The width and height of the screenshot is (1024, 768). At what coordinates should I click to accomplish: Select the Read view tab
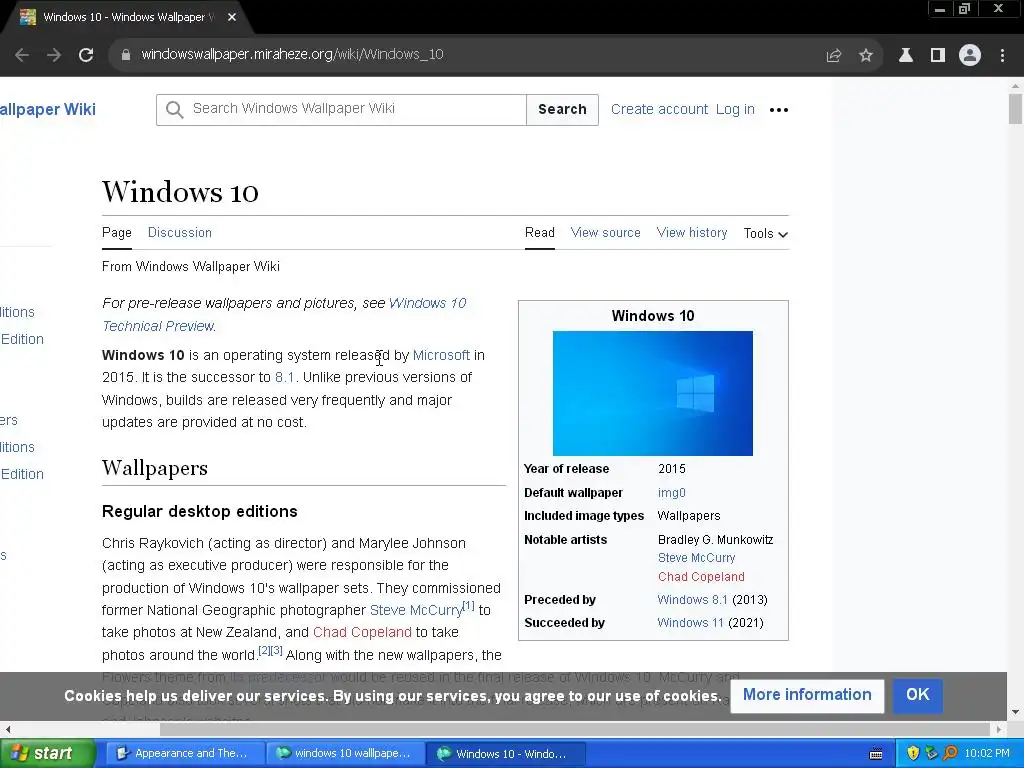click(539, 232)
